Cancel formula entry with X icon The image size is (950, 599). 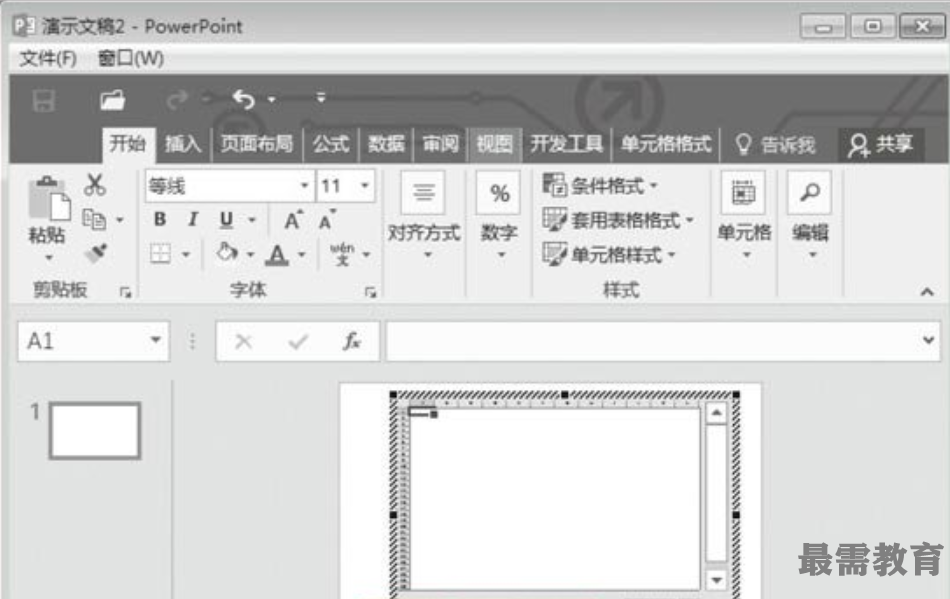tap(244, 342)
